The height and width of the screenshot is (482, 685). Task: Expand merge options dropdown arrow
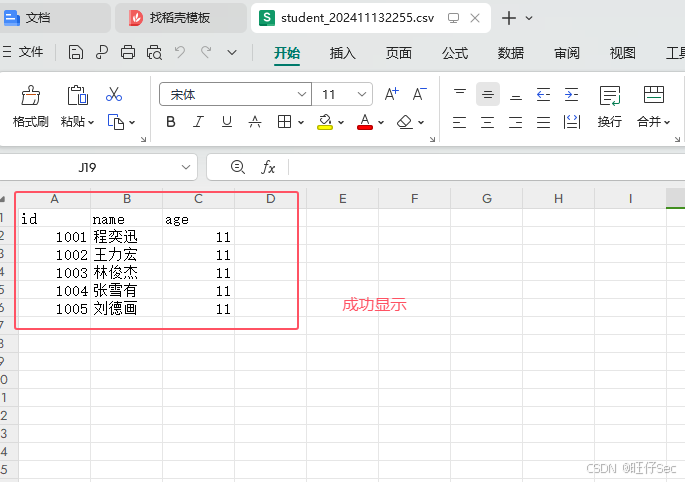tap(667, 122)
